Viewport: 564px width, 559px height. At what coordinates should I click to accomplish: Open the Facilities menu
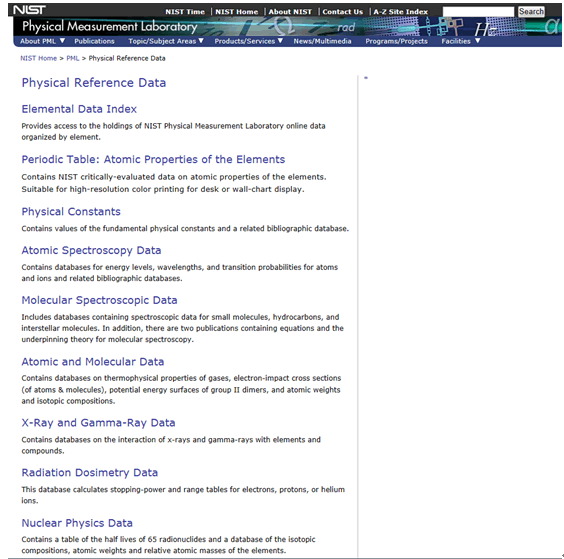pyautogui.click(x=456, y=41)
